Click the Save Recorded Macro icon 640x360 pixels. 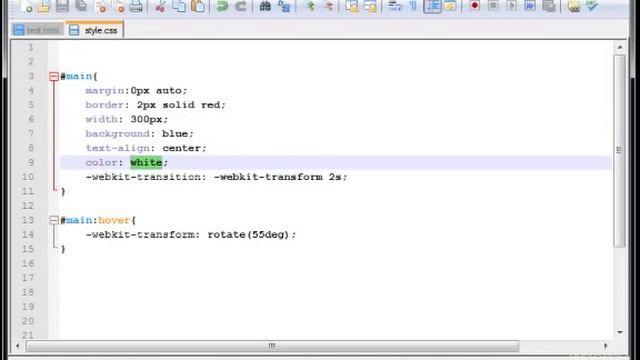tap(549, 6)
